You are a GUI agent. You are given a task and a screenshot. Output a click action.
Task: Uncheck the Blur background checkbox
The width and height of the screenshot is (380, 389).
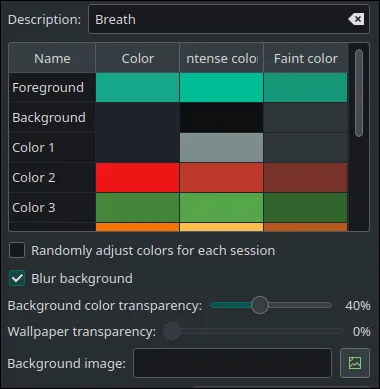pyautogui.click(x=17, y=278)
